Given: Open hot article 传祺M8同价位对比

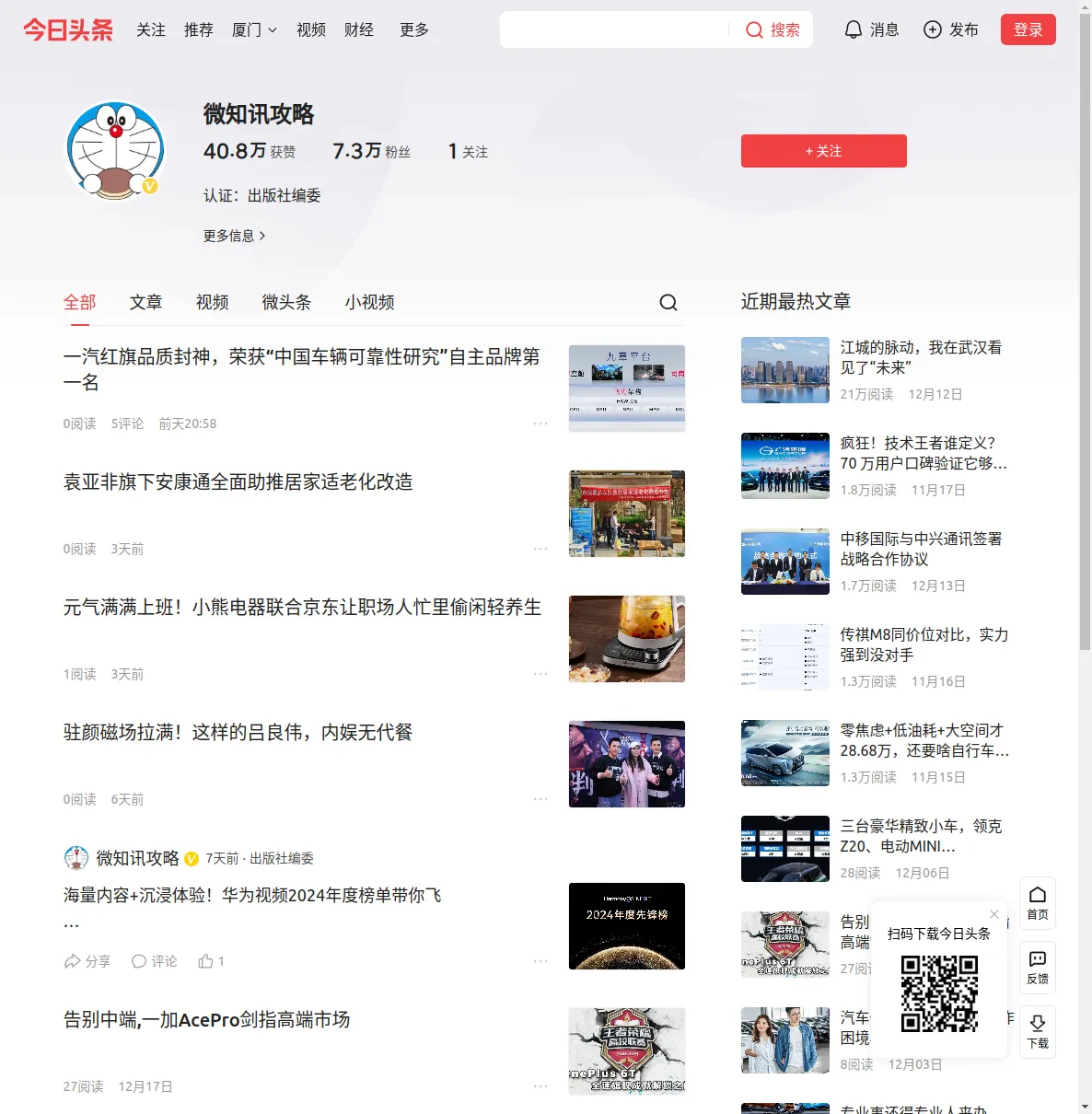Looking at the screenshot, I should 924,644.
